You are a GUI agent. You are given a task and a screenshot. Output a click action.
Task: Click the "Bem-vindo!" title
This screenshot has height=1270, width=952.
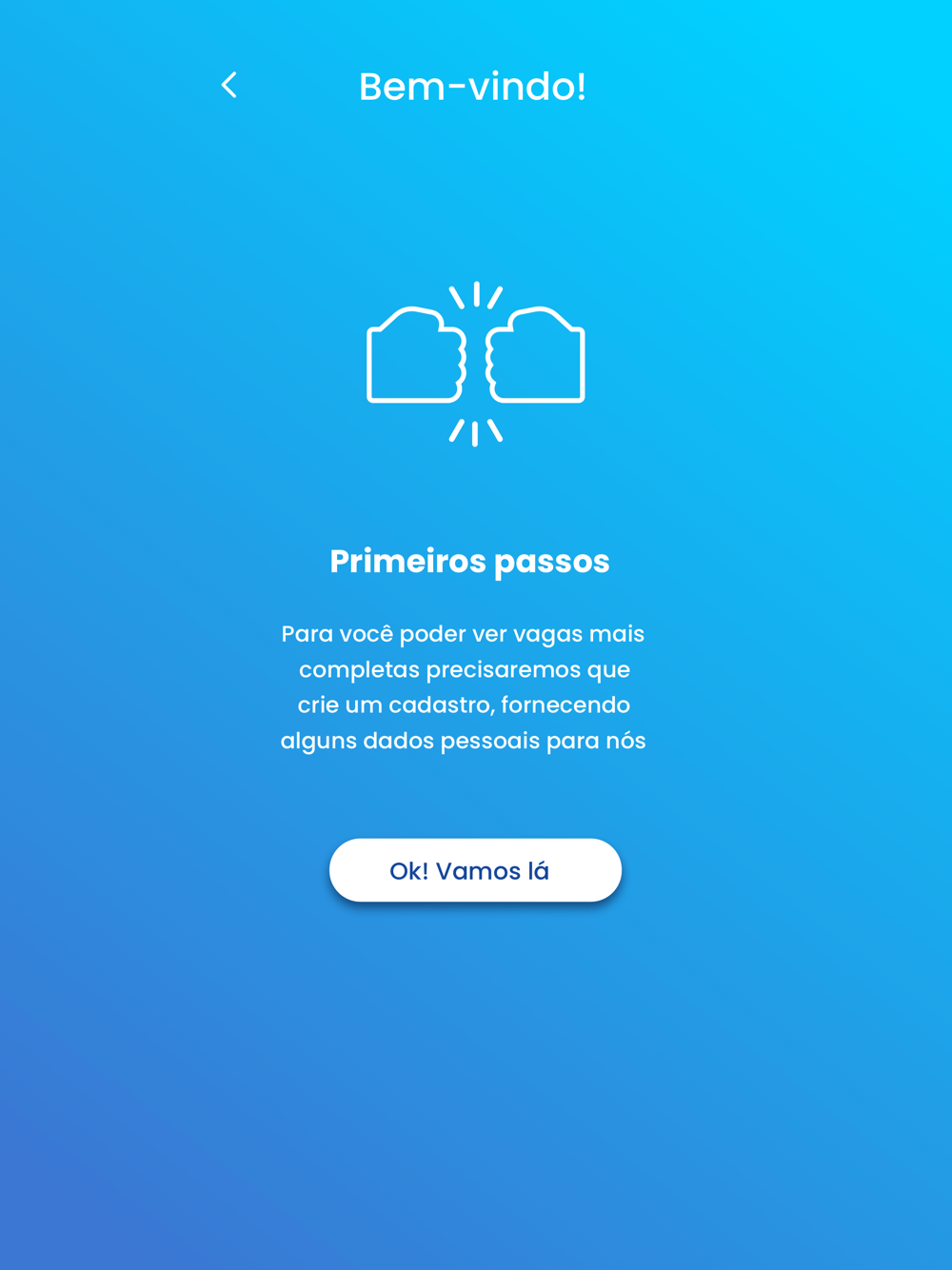pos(472,87)
